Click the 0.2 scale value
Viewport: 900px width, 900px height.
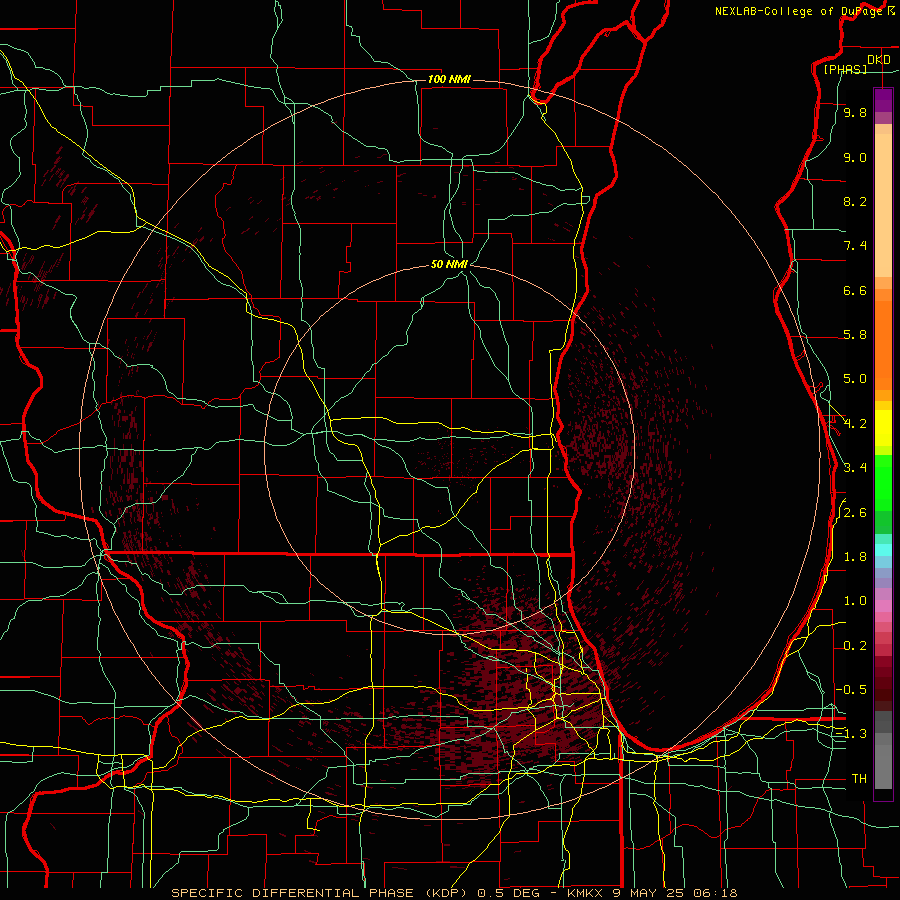point(855,646)
